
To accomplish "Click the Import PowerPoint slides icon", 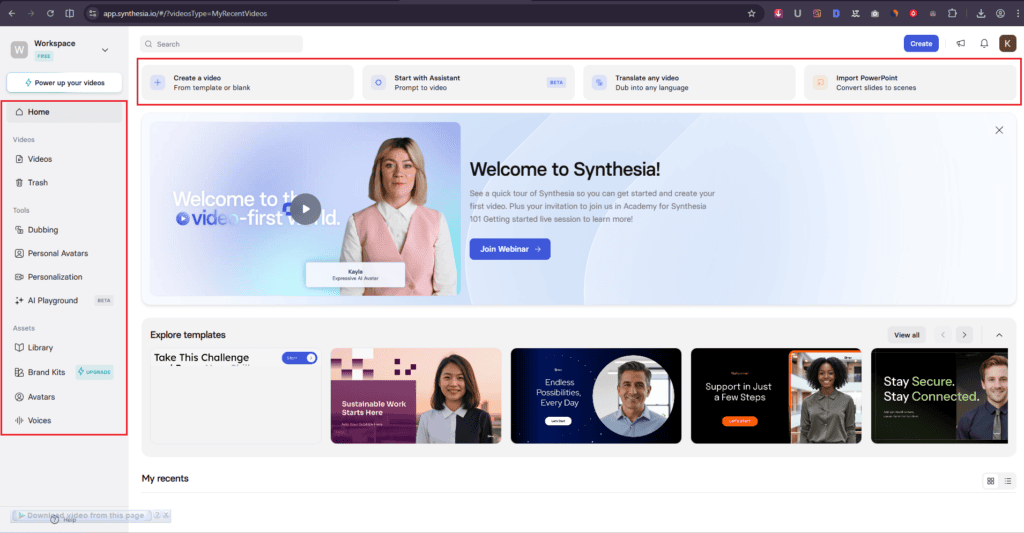I will (x=820, y=82).
